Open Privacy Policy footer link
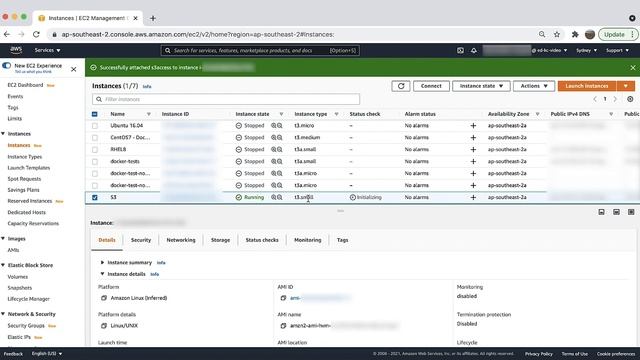The height and width of the screenshot is (360, 640). click(x=539, y=354)
